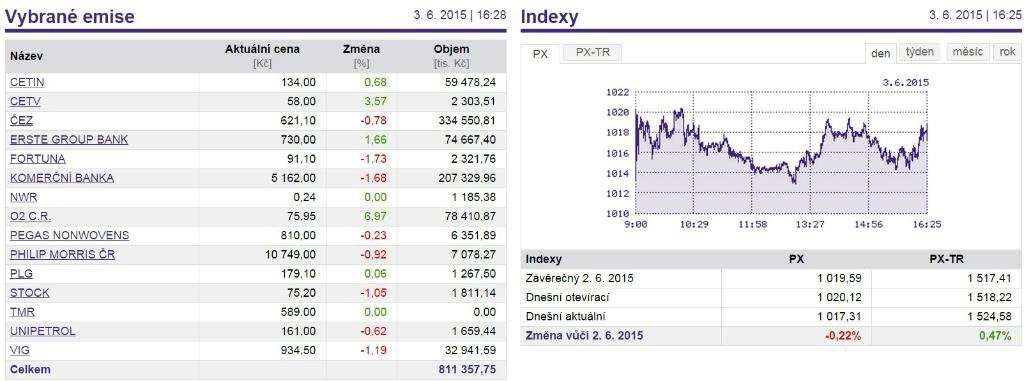Open the VIG stock link

(x=20, y=350)
